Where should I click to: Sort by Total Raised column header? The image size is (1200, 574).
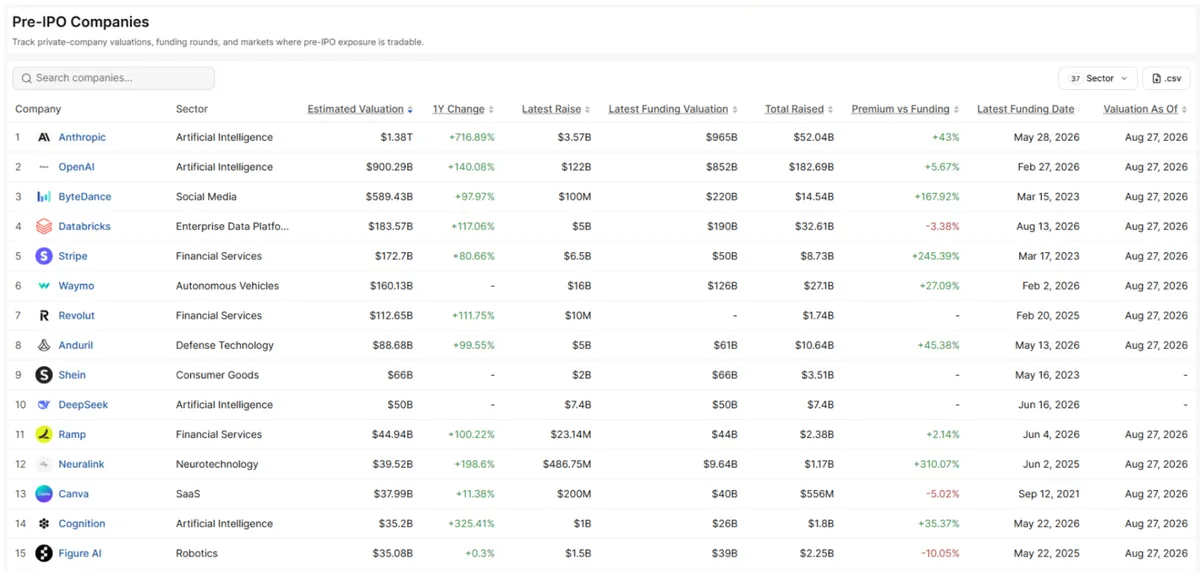(799, 109)
